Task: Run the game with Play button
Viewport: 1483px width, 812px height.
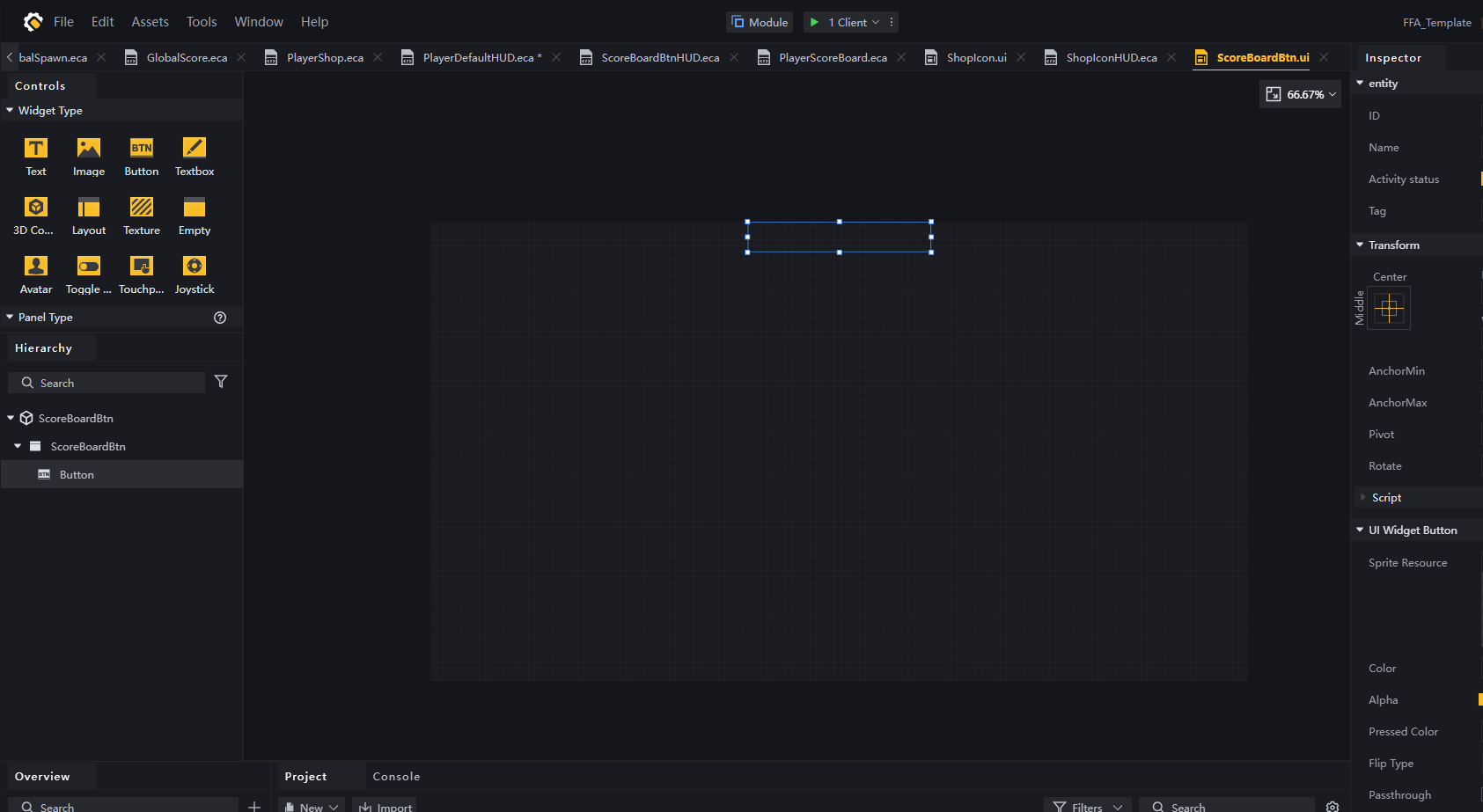Action: tap(814, 22)
